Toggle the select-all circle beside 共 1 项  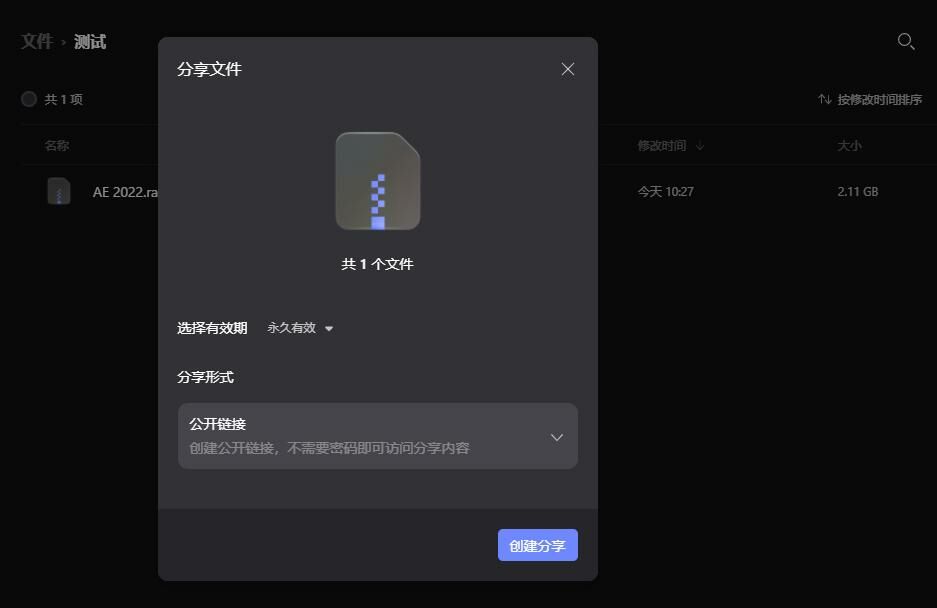pyautogui.click(x=29, y=99)
